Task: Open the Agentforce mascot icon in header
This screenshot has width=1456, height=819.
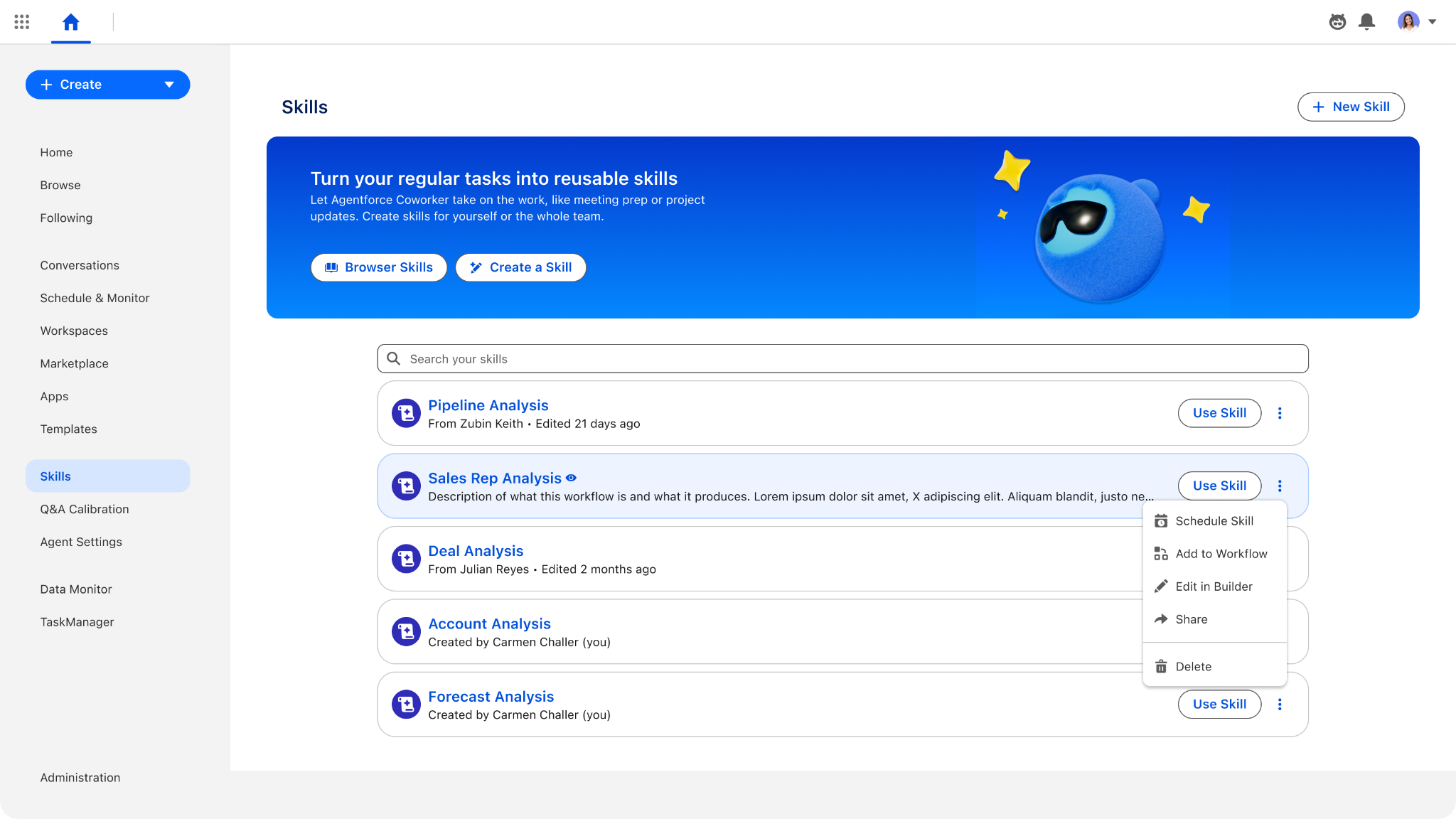Action: tap(1337, 22)
